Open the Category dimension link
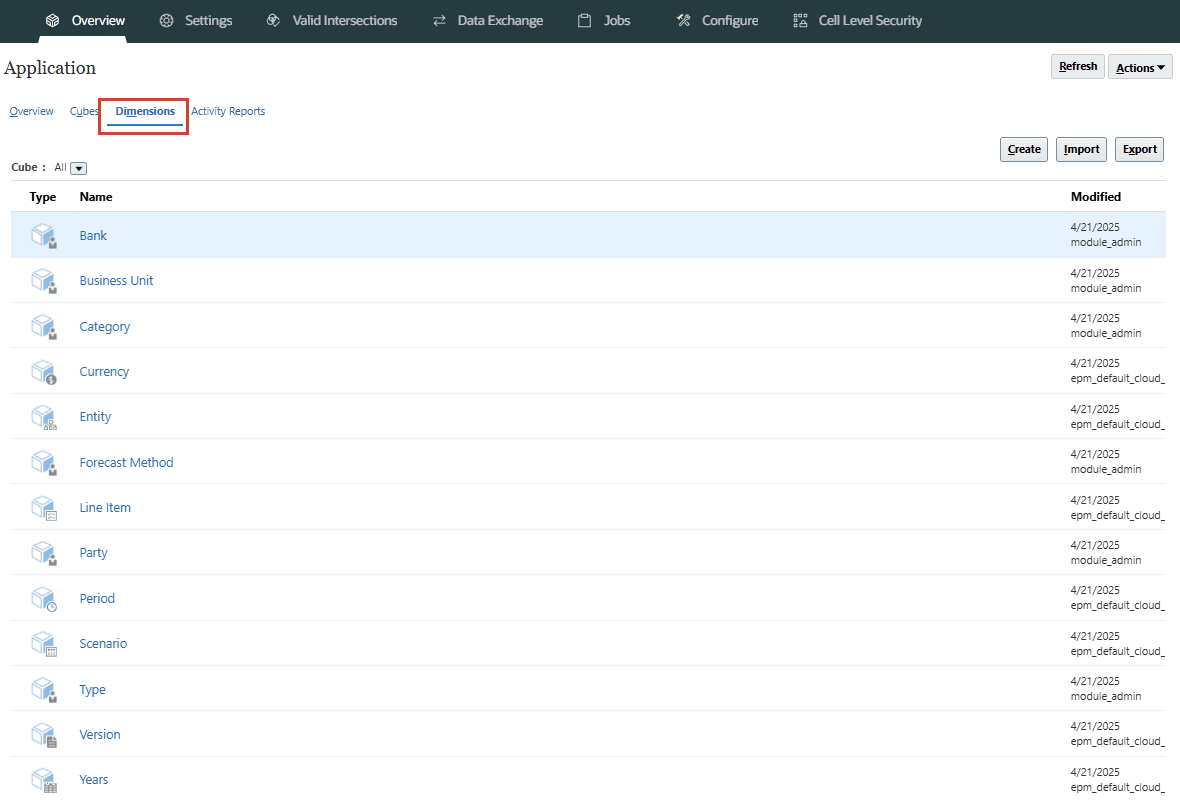The width and height of the screenshot is (1180, 800). tap(105, 327)
